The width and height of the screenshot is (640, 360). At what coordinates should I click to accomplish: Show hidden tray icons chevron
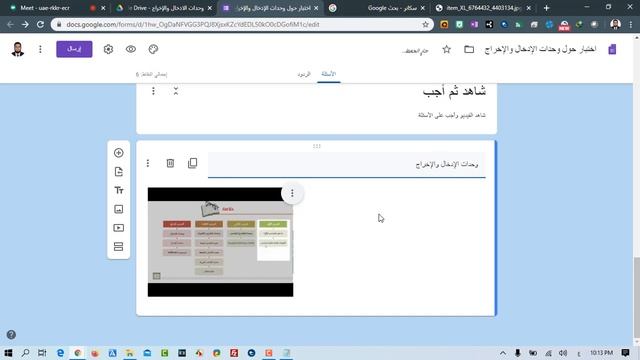tap(503, 353)
